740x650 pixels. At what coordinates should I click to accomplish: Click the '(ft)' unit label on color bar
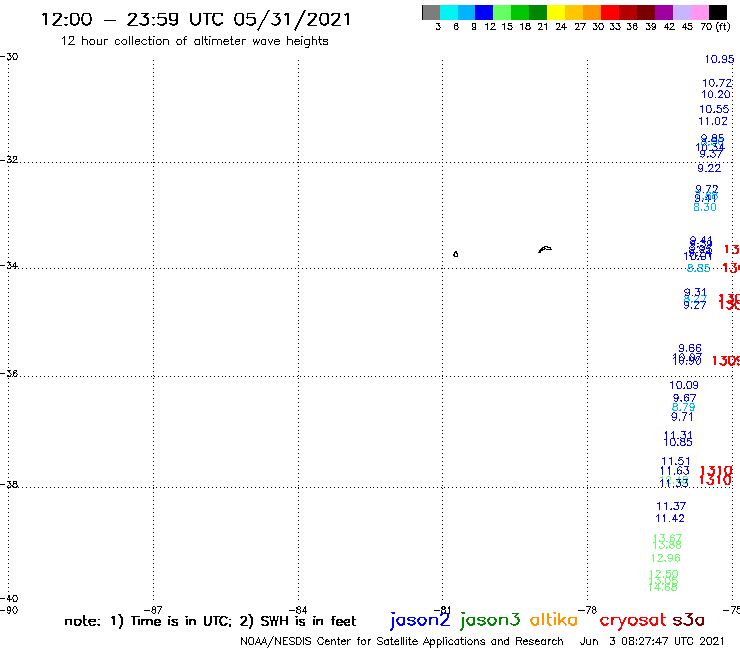click(x=723, y=26)
